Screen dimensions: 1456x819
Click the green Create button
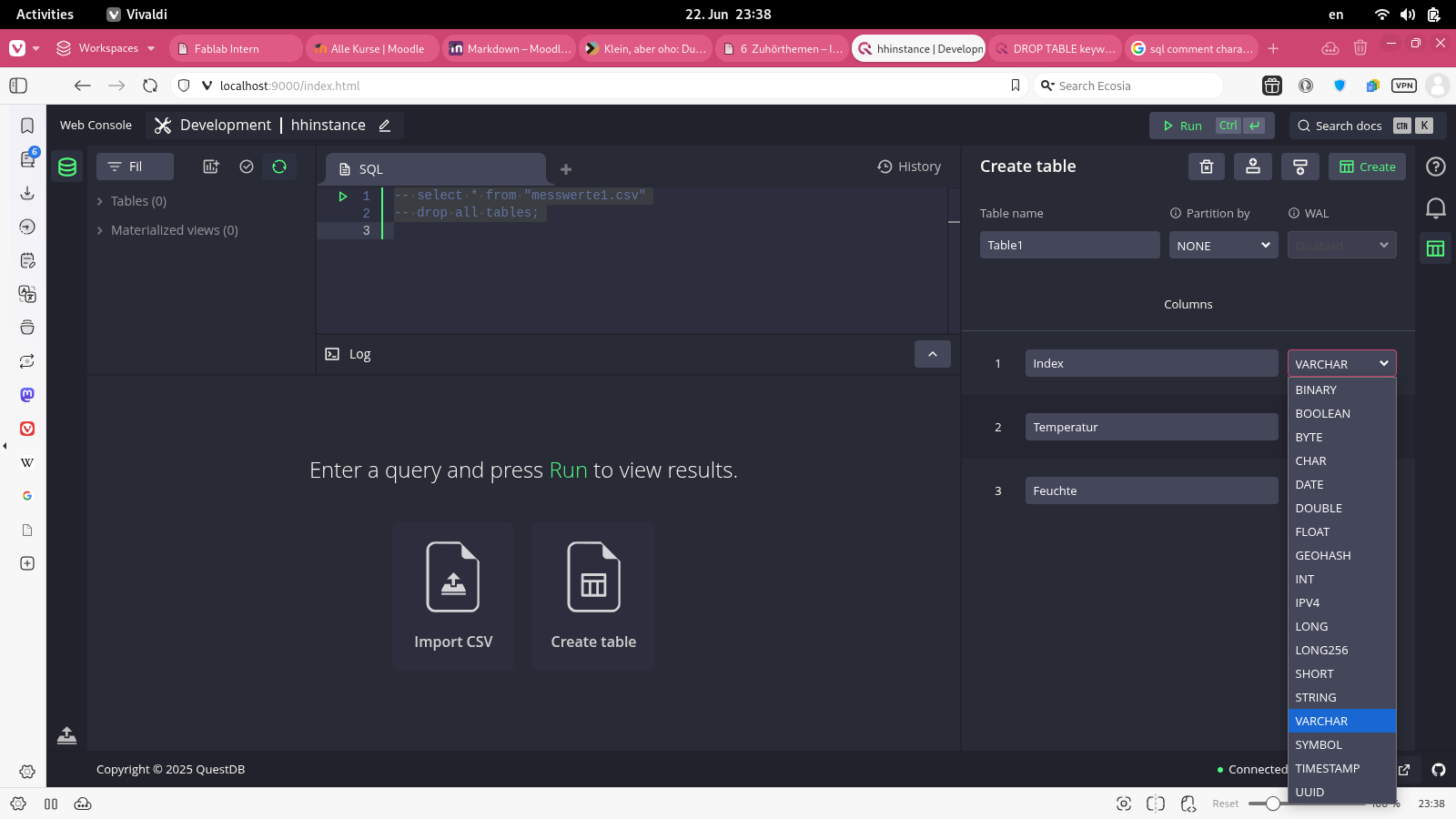coord(1367,167)
